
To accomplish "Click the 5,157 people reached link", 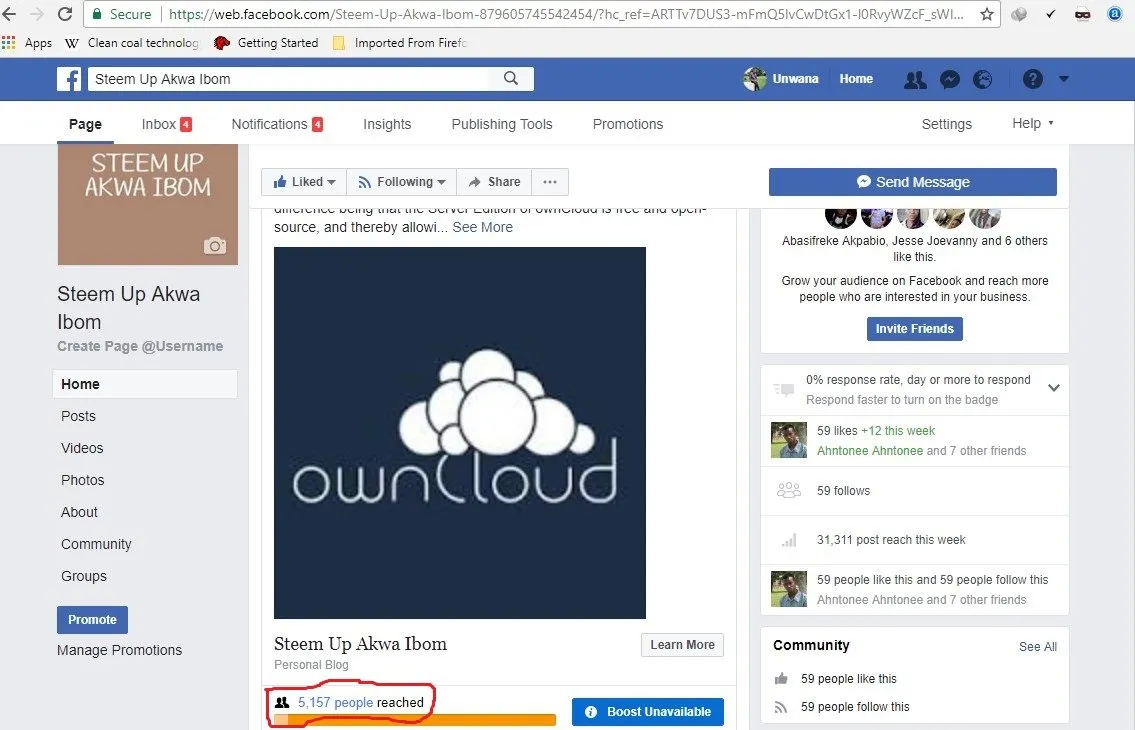I will coord(336,702).
